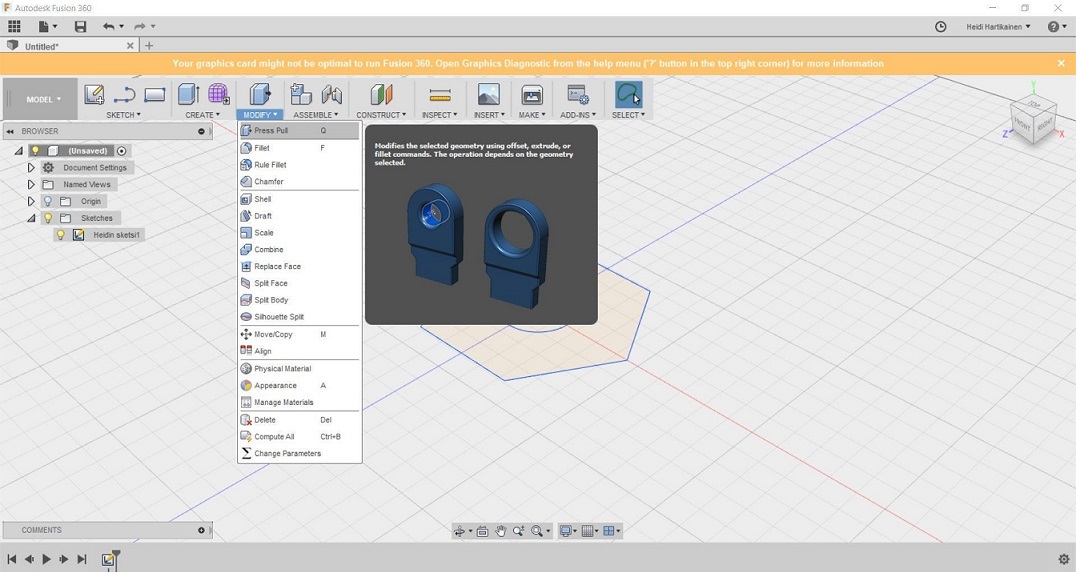This screenshot has height=572, width=1076.
Task: Select the Measure inspect icon
Action: [x=440, y=95]
